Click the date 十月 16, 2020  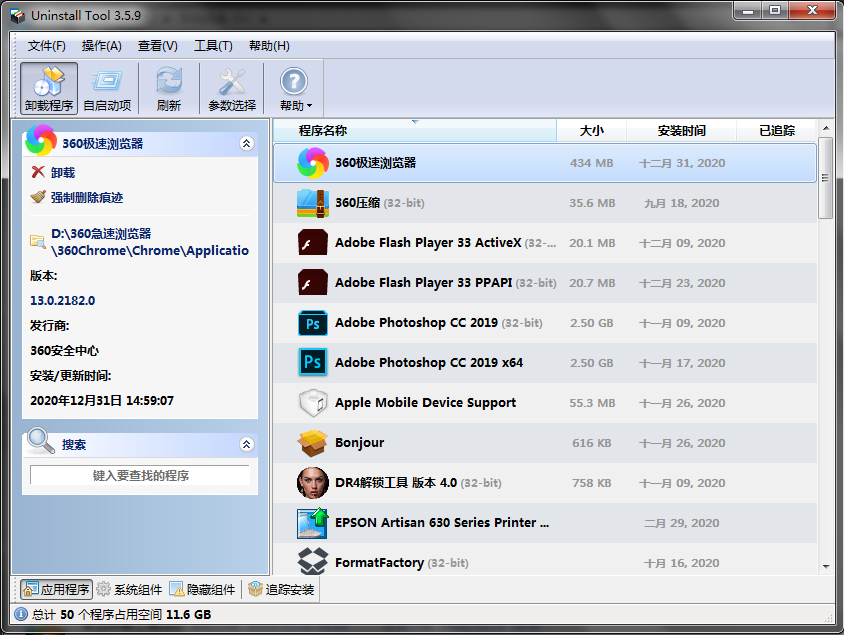682,563
